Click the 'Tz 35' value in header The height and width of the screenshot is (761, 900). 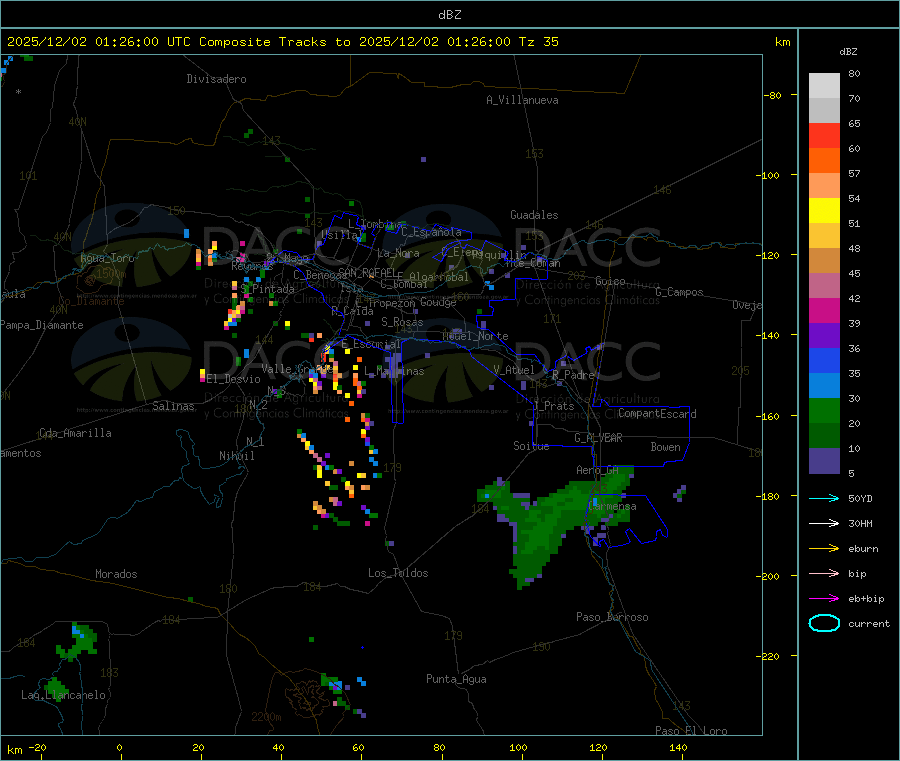[538, 42]
